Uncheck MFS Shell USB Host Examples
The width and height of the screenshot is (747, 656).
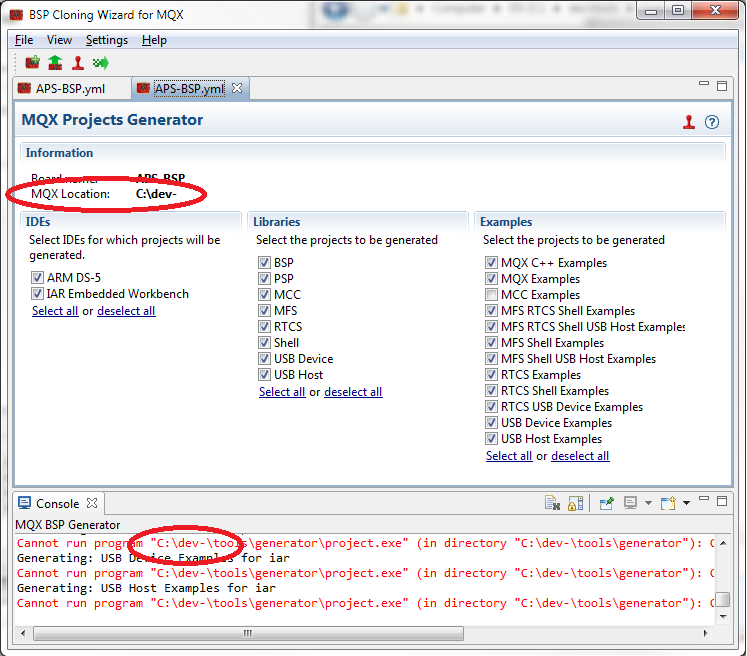click(491, 359)
